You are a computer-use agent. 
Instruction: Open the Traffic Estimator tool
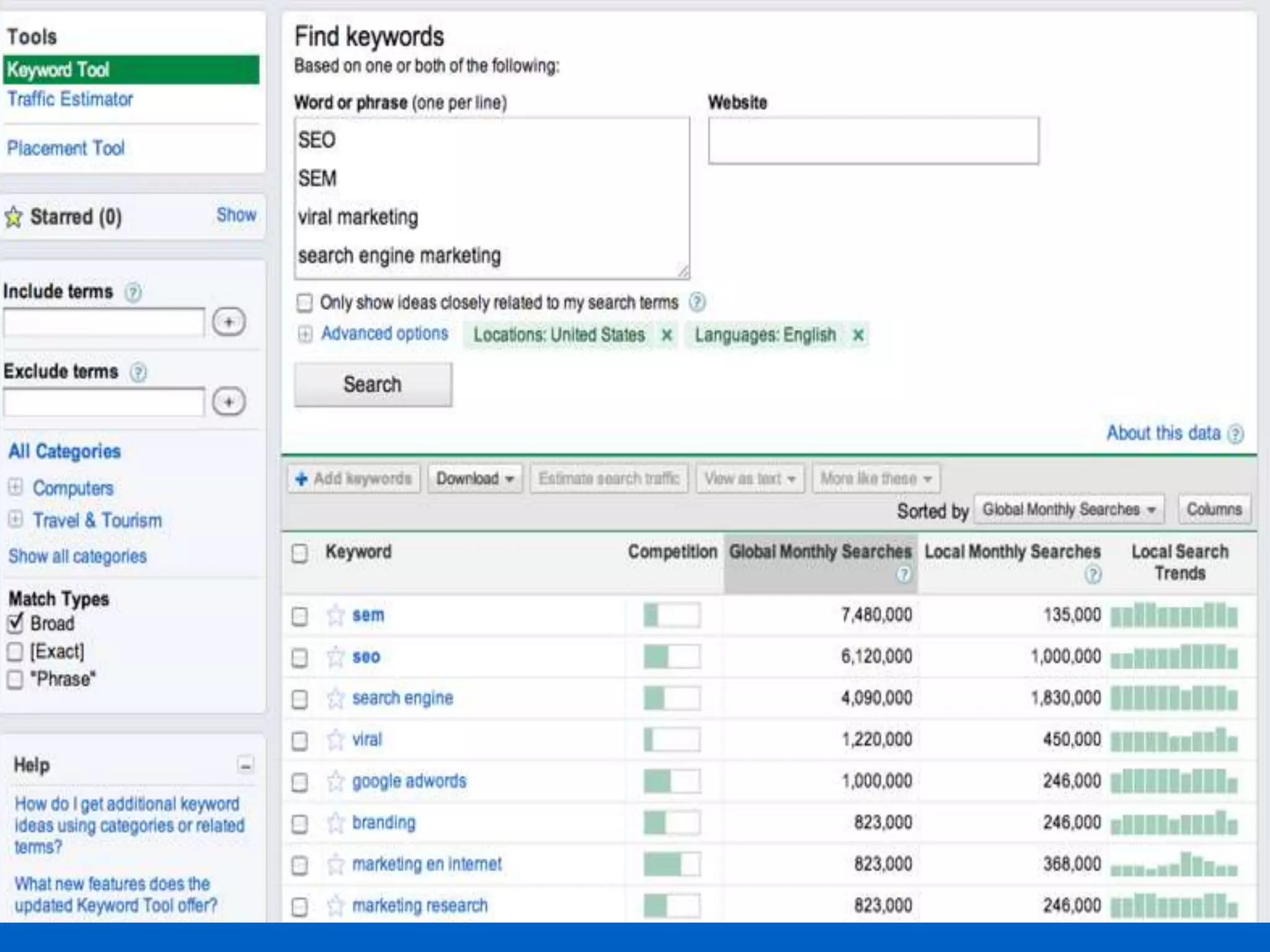click(x=70, y=99)
